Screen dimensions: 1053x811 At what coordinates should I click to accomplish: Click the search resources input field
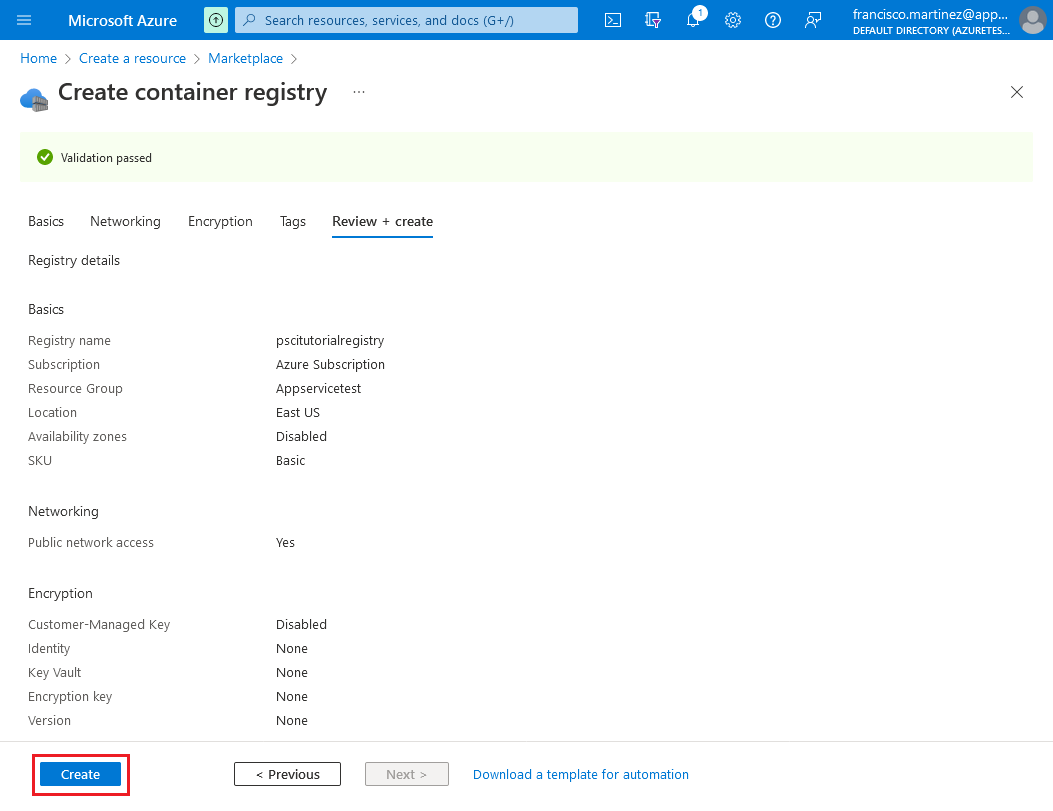(406, 19)
